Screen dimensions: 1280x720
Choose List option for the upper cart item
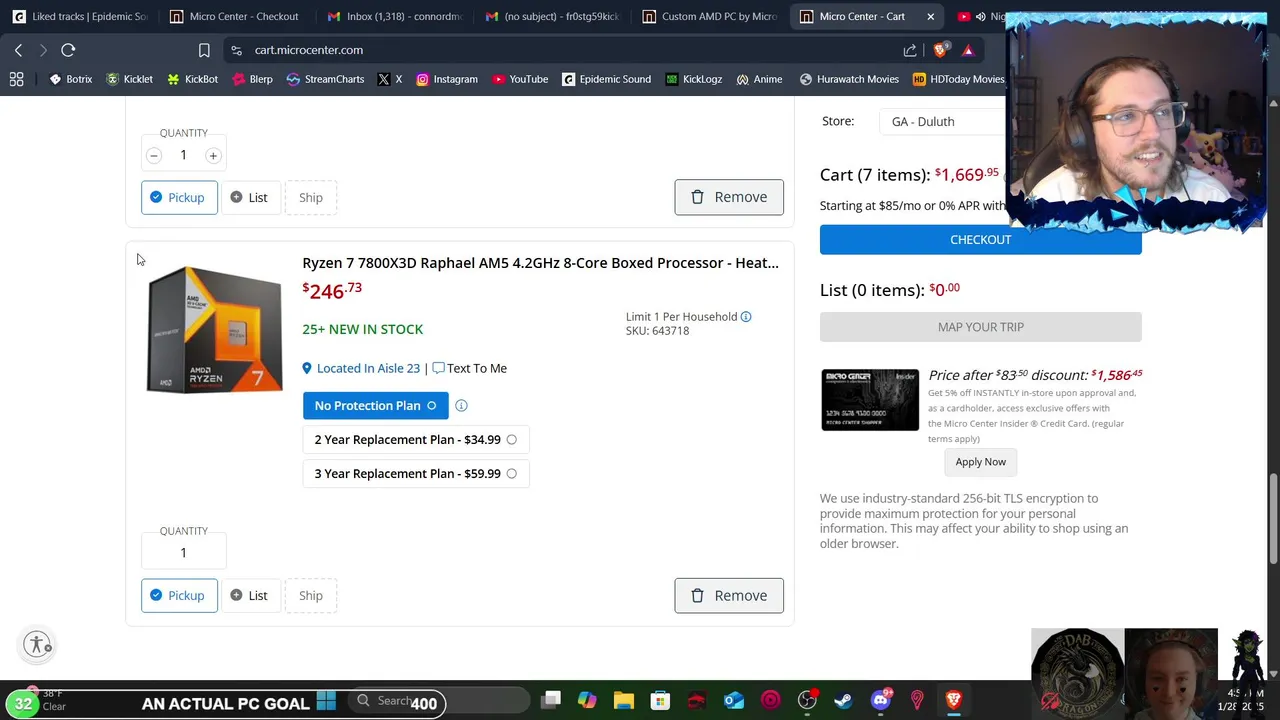(249, 198)
